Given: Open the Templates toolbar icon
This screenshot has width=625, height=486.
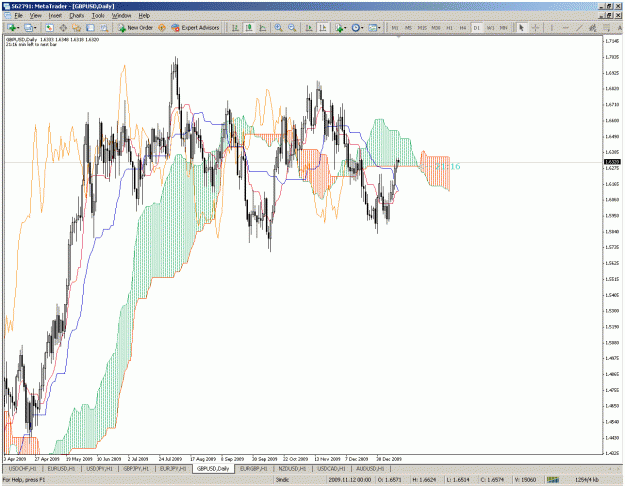Looking at the screenshot, I should coord(372,28).
